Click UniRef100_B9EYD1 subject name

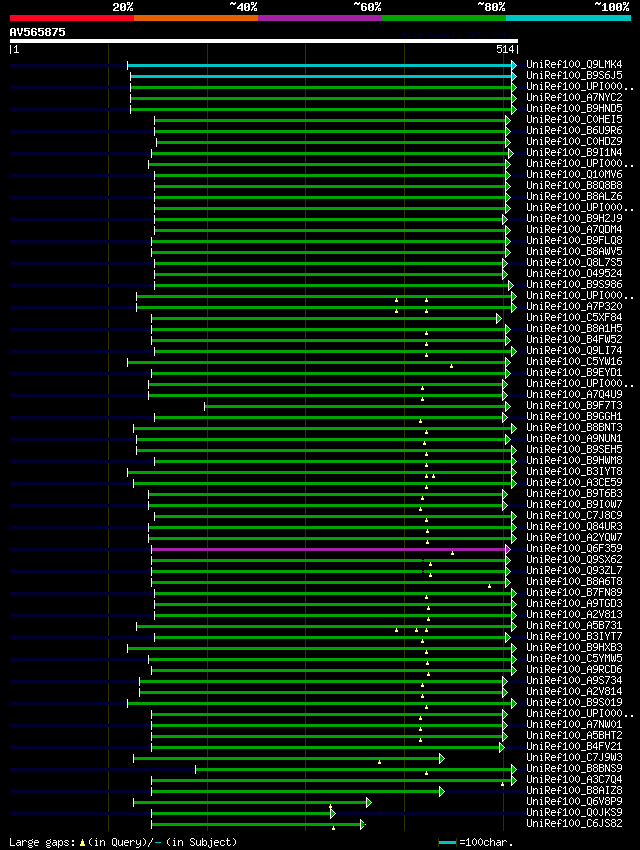(x=574, y=372)
